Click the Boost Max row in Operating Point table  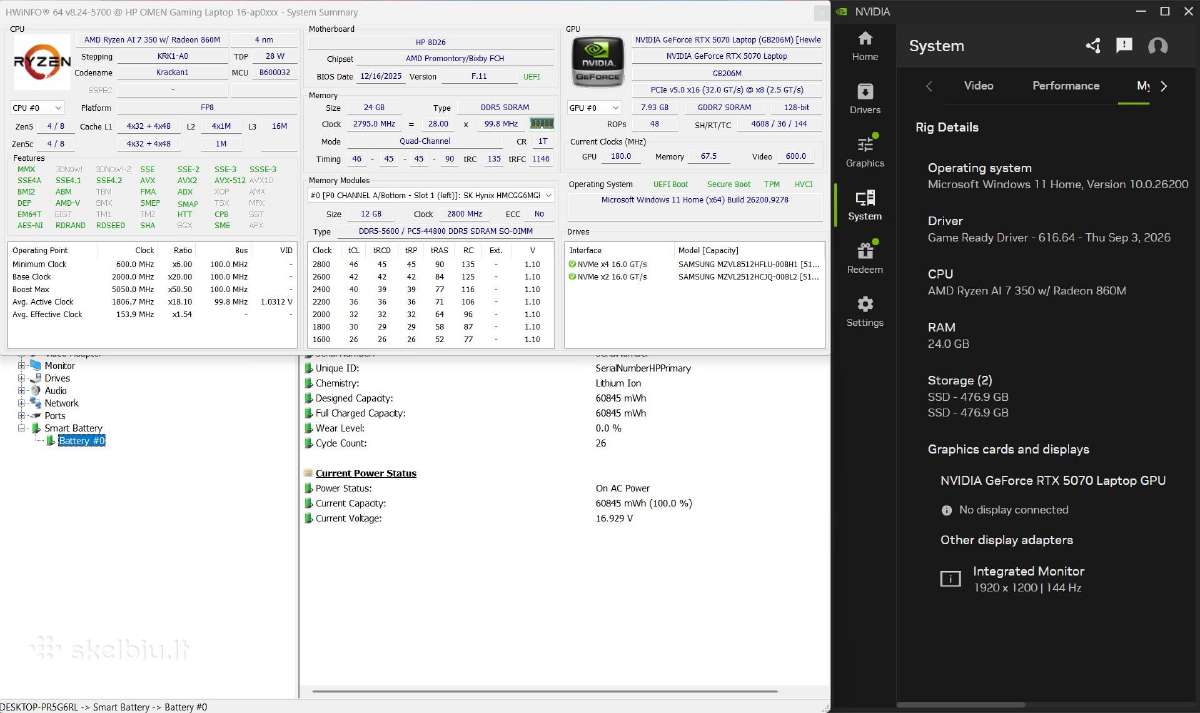154,289
